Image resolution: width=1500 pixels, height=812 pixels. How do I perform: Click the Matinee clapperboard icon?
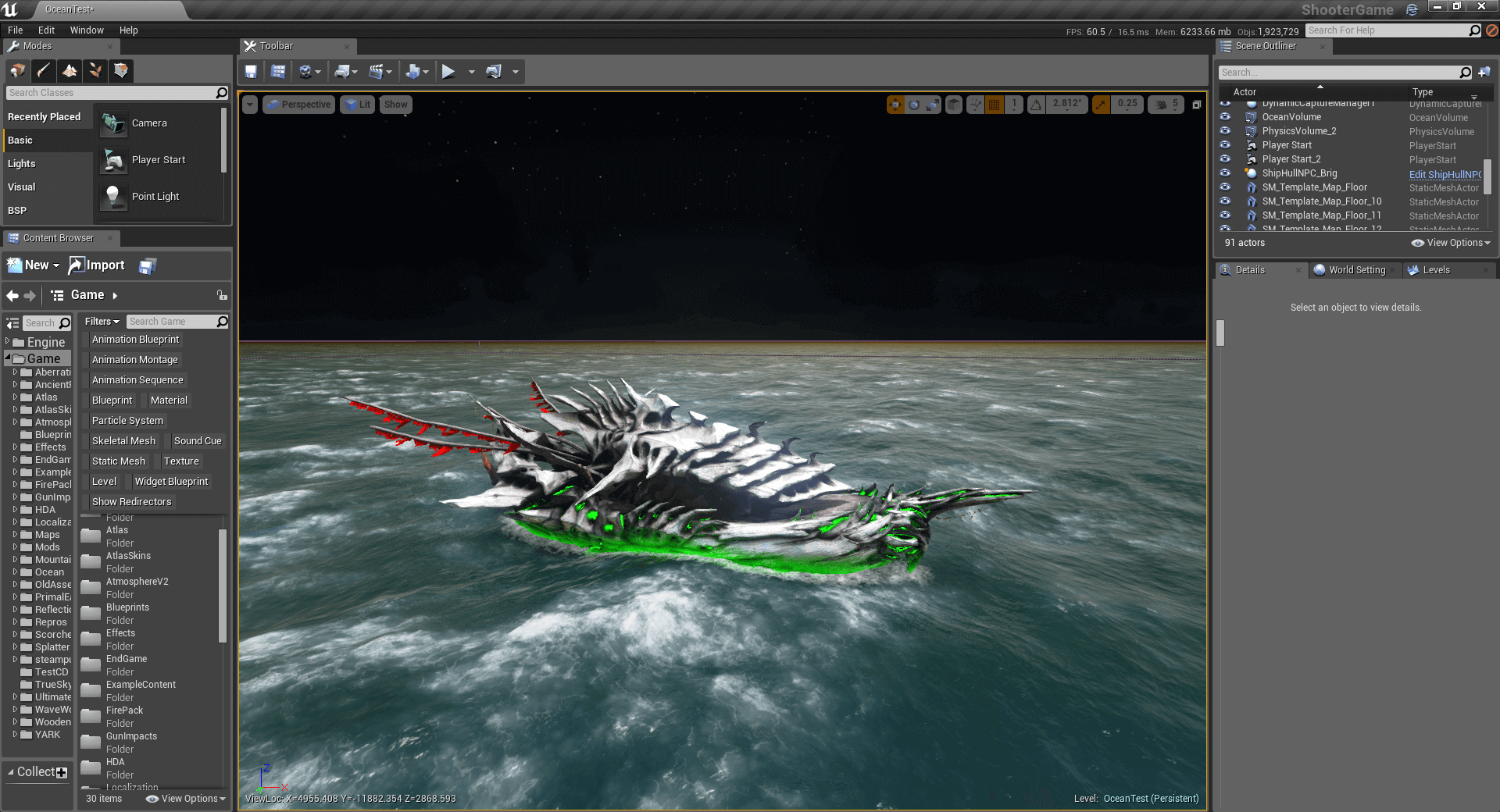click(376, 72)
